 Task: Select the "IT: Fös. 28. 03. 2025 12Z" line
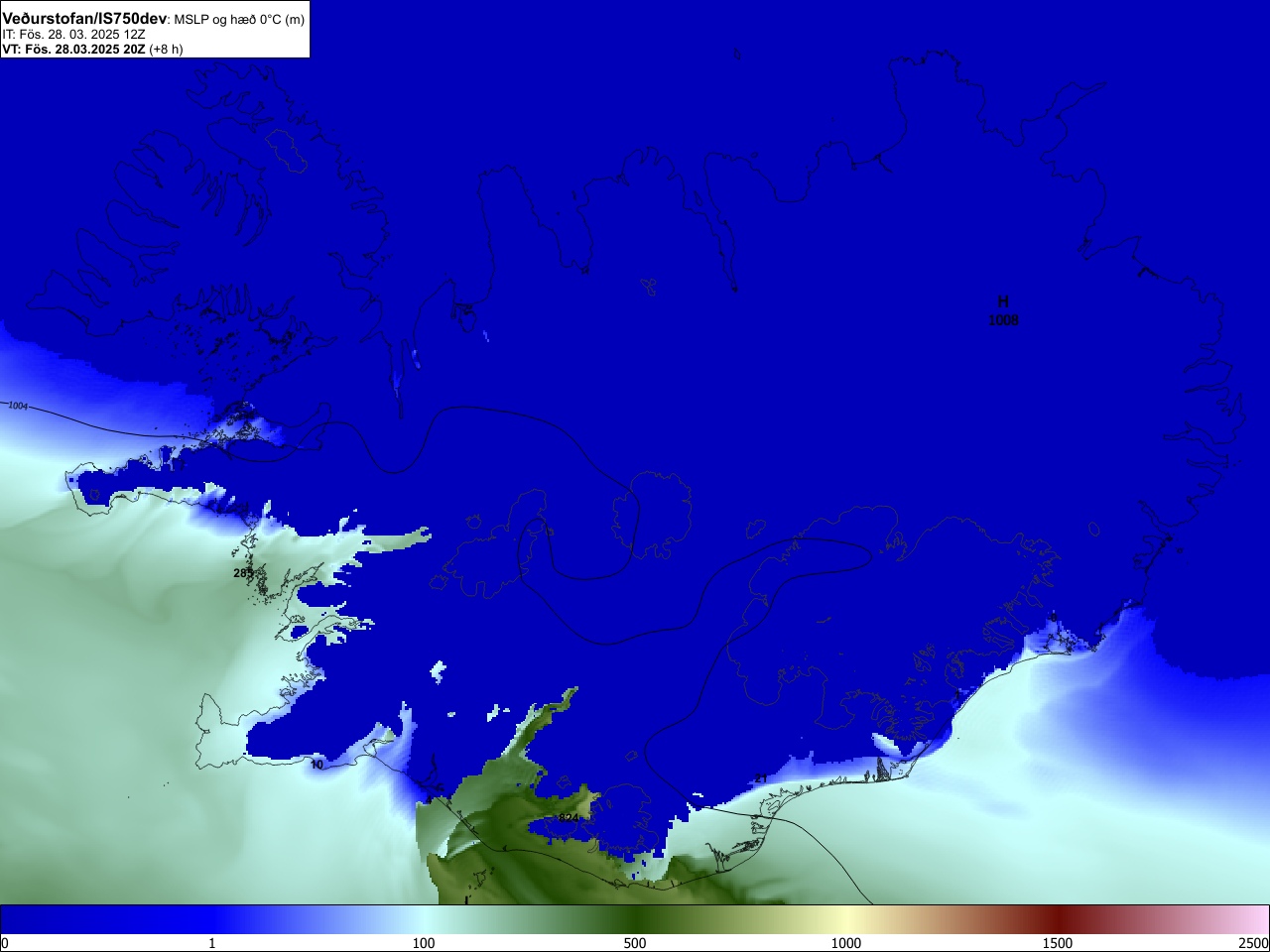[74, 34]
